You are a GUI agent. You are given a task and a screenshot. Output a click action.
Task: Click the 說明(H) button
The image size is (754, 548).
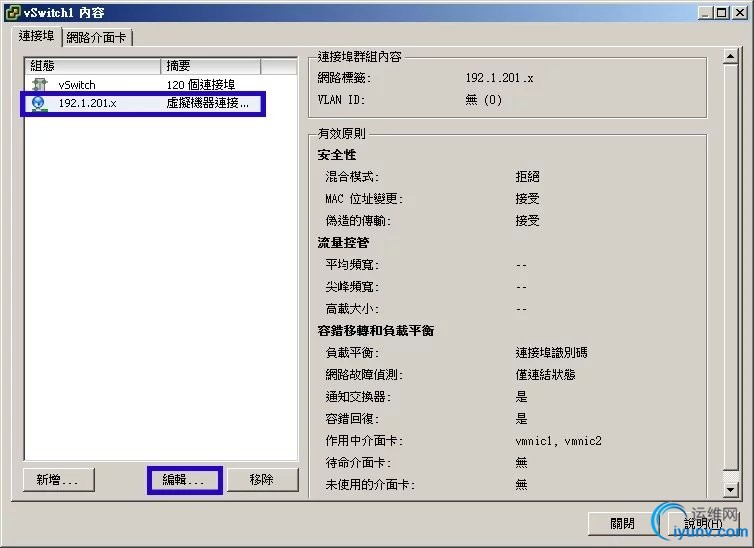pyautogui.click(x=703, y=523)
